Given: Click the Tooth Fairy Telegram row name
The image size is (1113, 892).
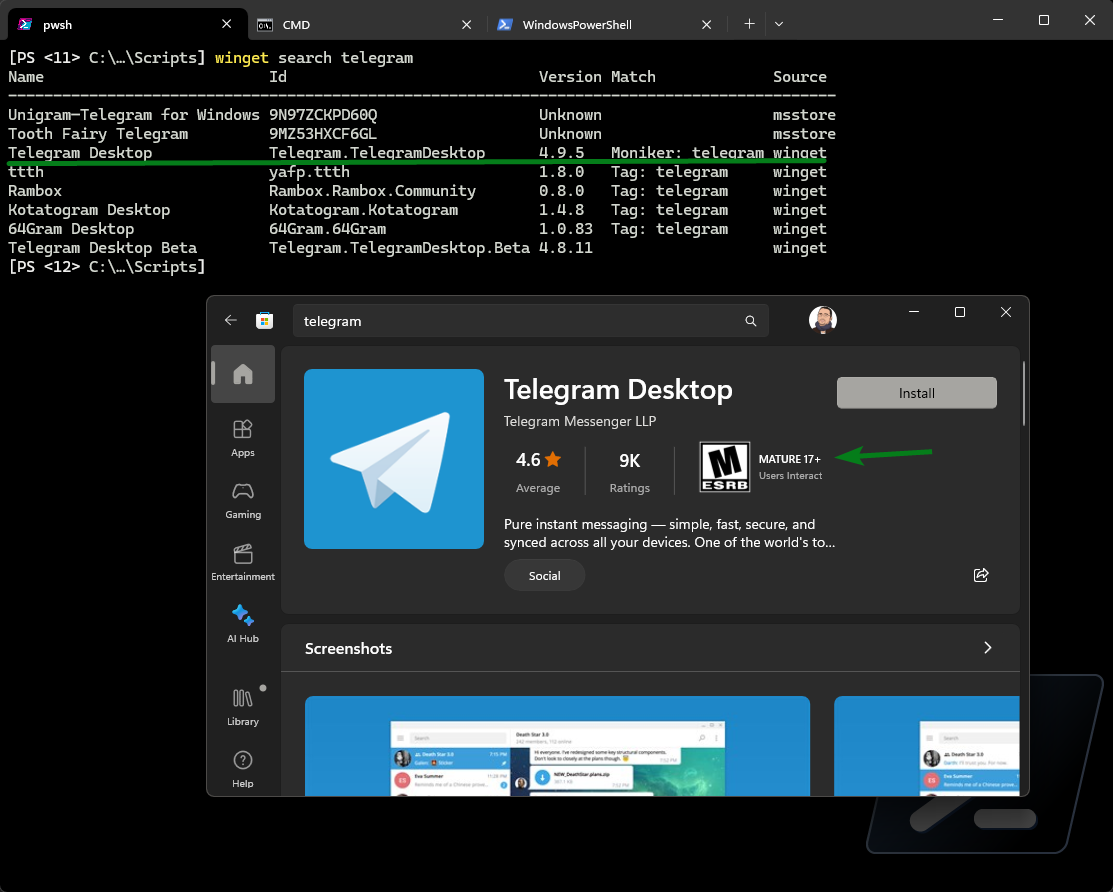Looking at the screenshot, I should pyautogui.click(x=98, y=134).
